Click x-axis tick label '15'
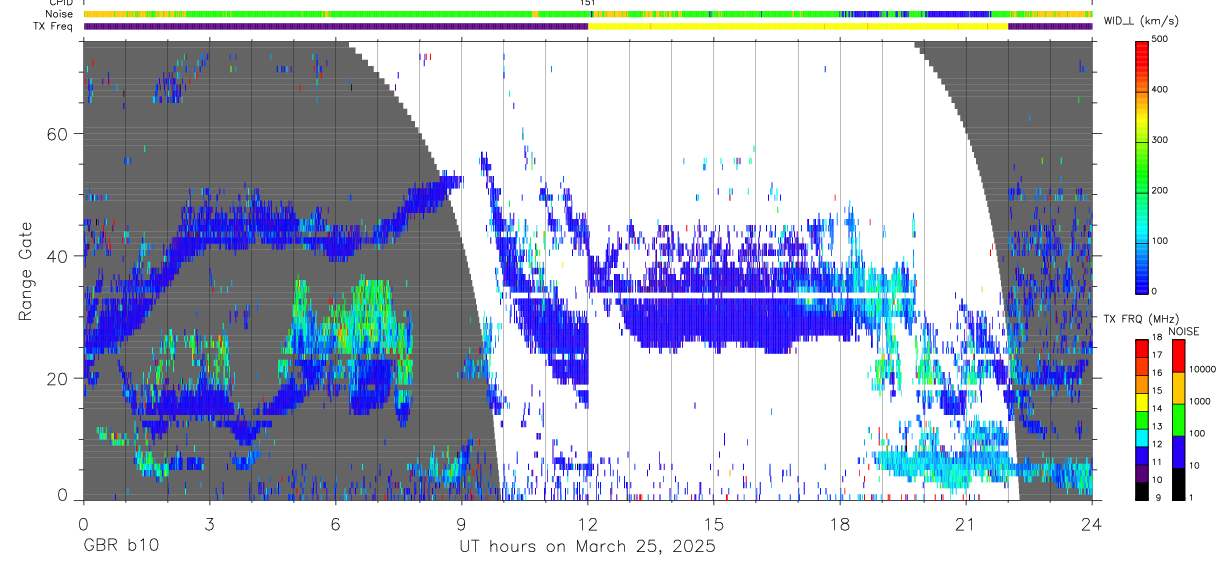This screenshot has width=1228, height=567. [714, 524]
